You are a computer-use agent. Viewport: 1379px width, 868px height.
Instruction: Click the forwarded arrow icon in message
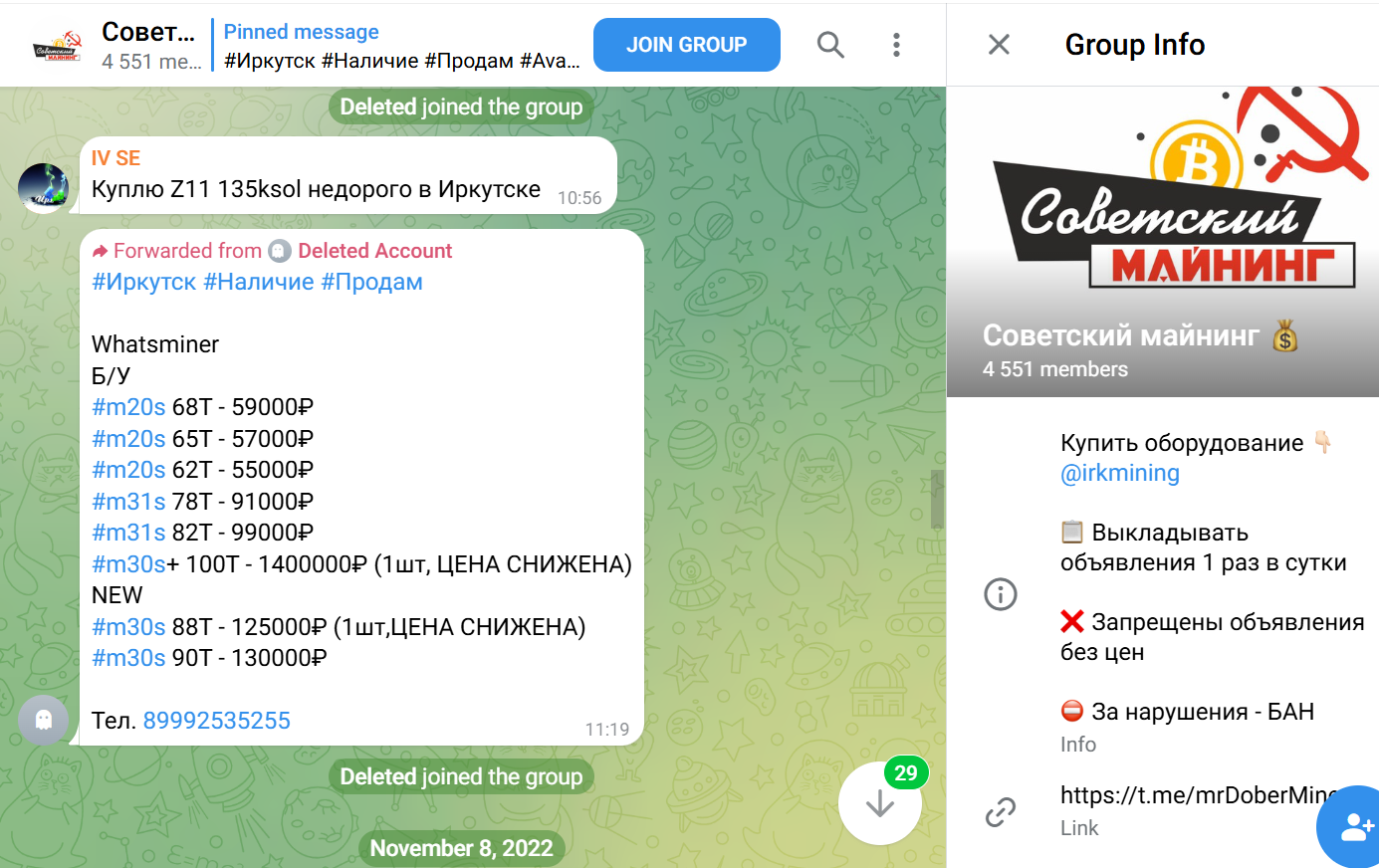pos(100,251)
